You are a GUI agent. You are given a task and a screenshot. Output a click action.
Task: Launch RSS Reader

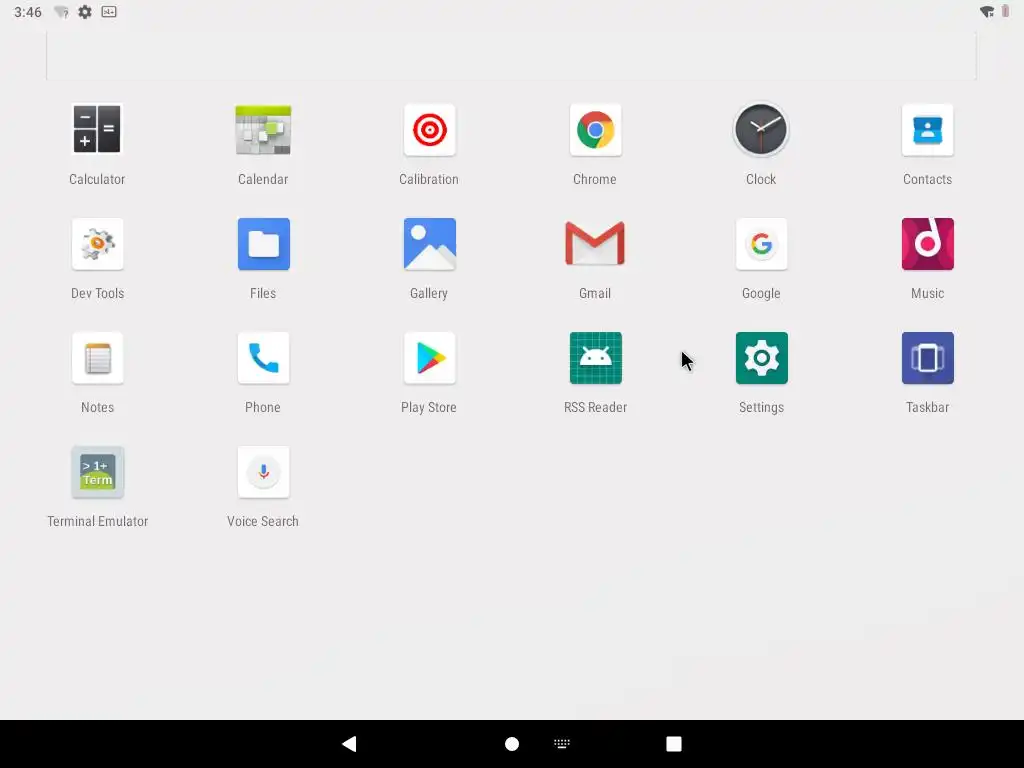[595, 358]
